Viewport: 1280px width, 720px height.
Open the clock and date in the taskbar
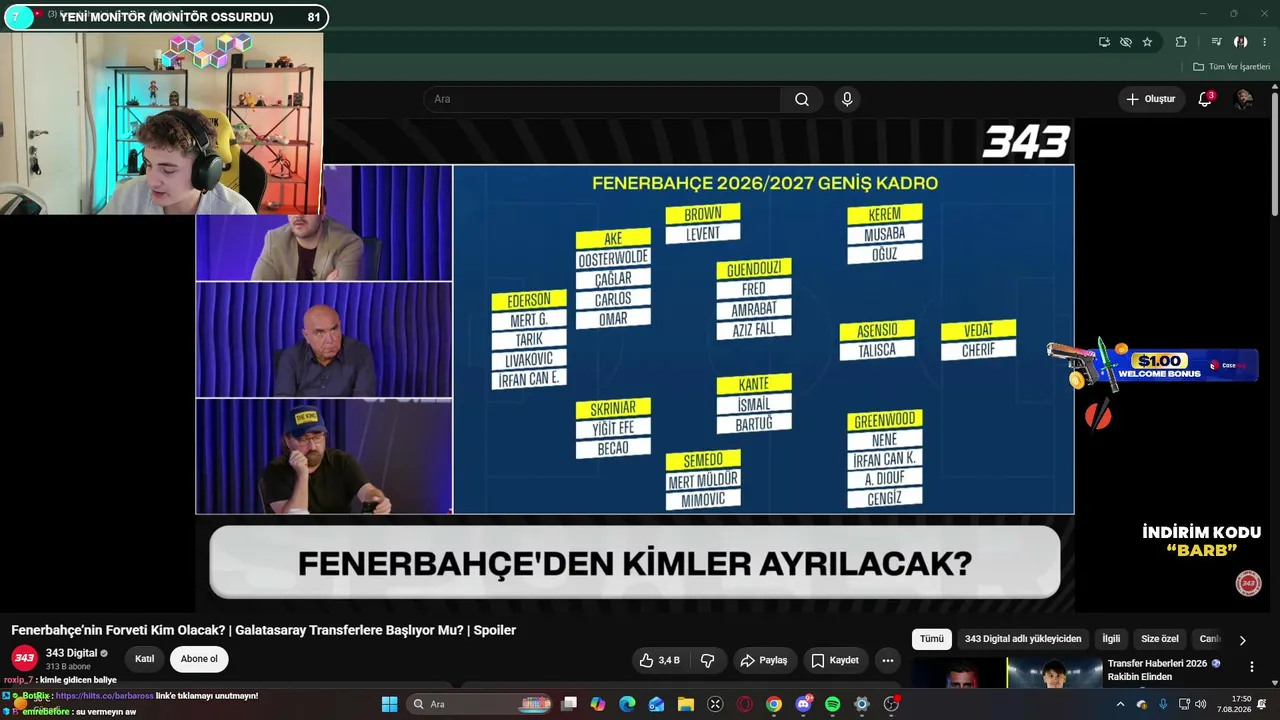[x=1234, y=704]
